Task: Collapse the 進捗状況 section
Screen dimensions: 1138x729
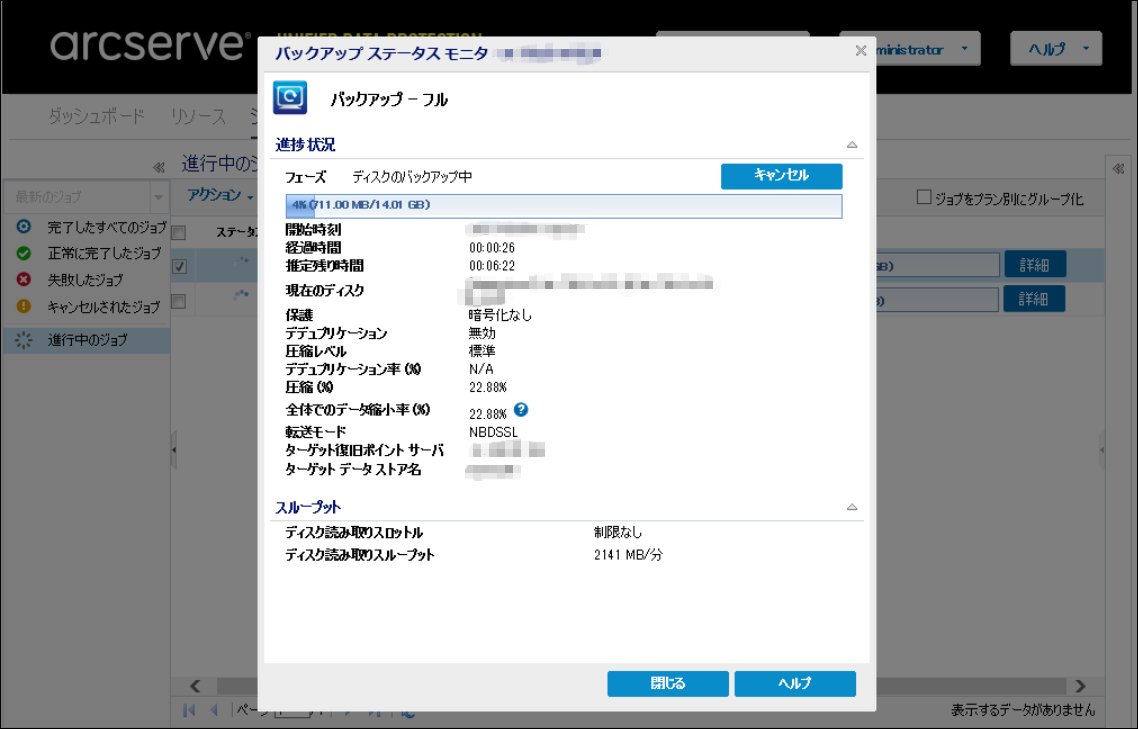Action: (x=852, y=145)
